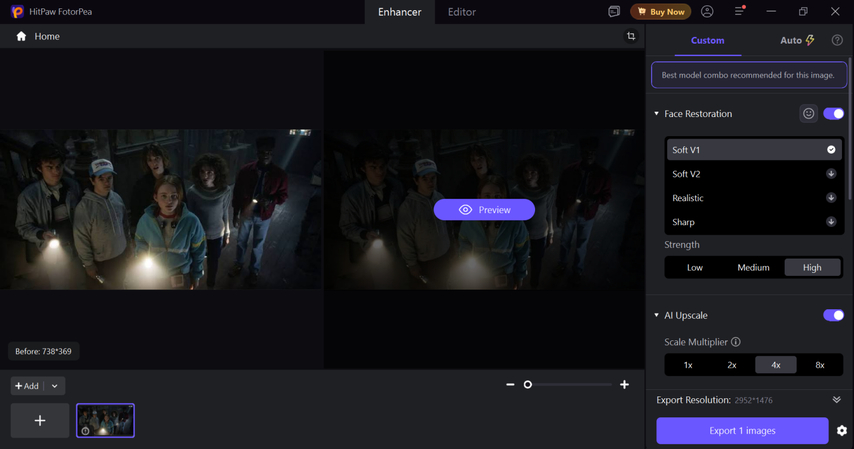Screen dimensions: 854x449
Task: Select 2x scale multiplier
Action: (732, 365)
